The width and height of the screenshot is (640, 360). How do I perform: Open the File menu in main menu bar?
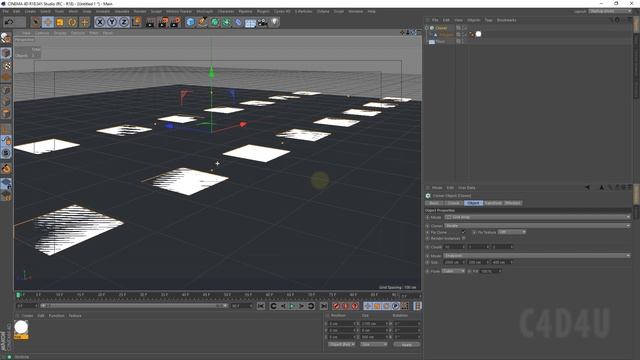point(5,11)
